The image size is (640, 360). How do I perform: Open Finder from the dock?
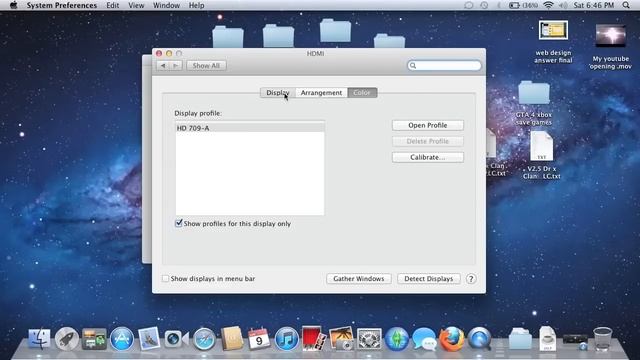click(x=40, y=339)
